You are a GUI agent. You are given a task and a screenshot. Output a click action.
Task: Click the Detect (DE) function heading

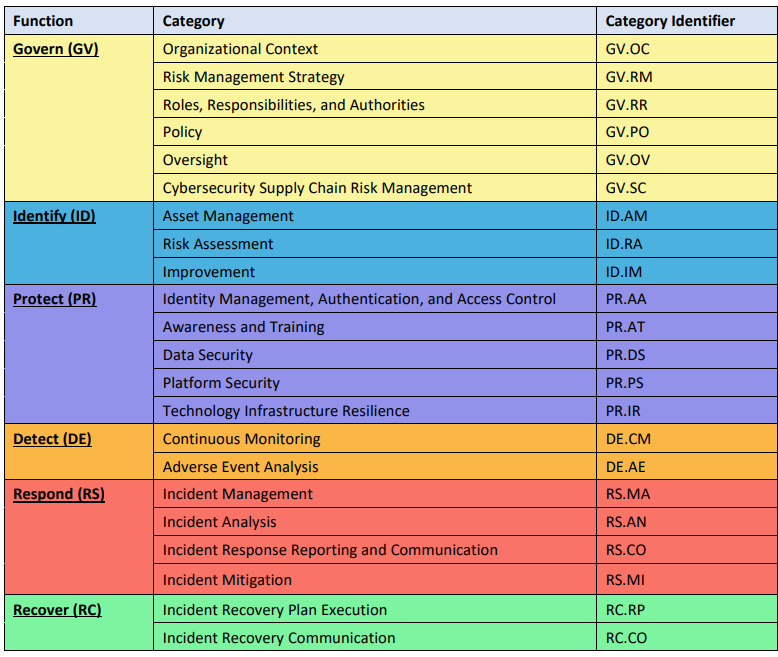pos(52,439)
